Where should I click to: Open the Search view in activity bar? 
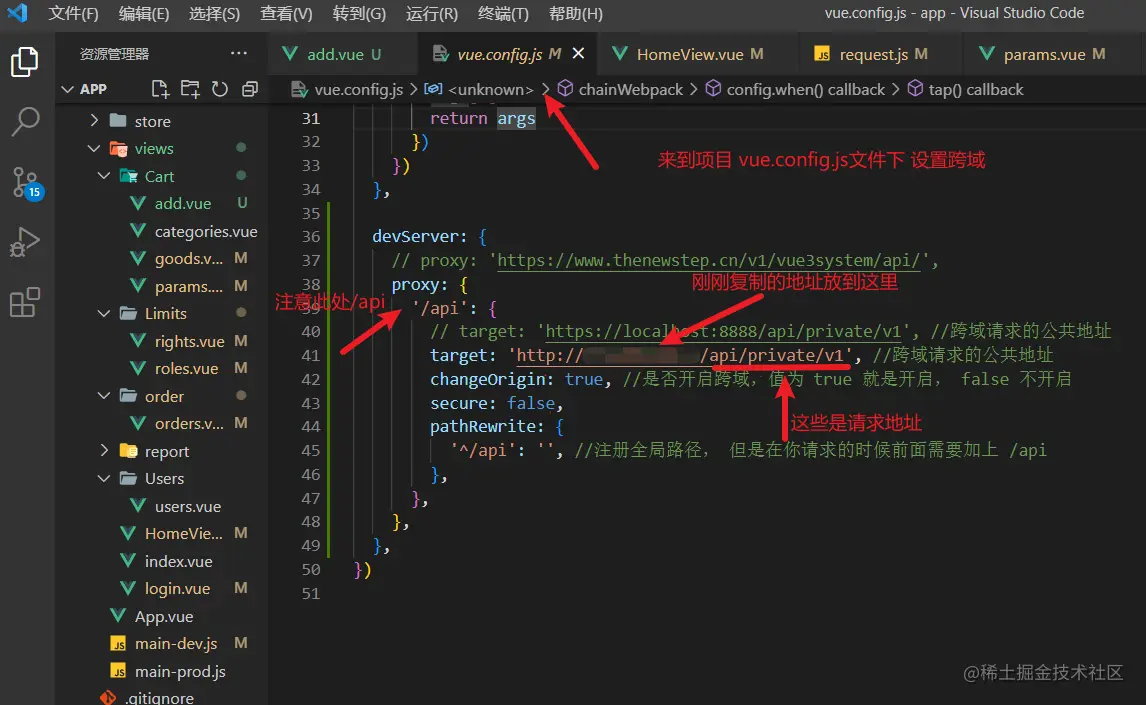(25, 121)
